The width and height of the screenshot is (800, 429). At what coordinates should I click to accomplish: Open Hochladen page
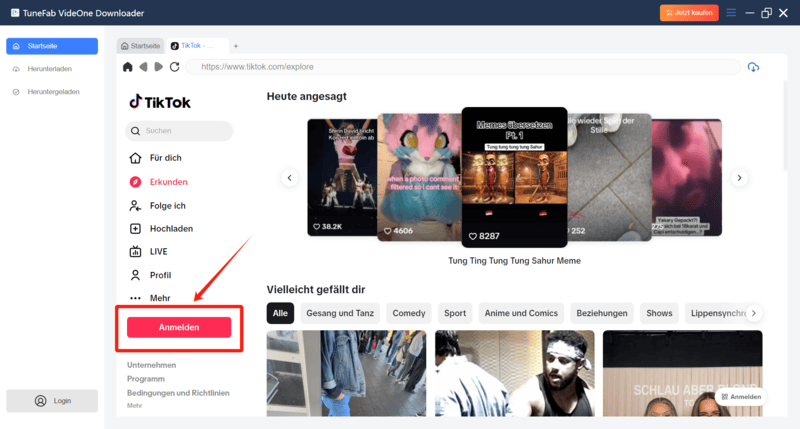(x=161, y=229)
